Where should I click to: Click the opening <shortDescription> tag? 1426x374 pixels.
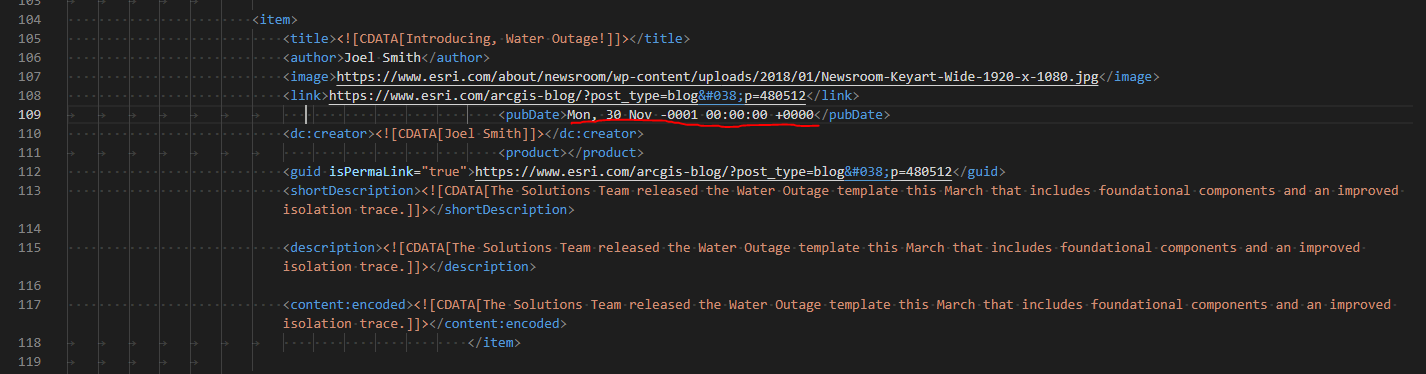(x=348, y=190)
